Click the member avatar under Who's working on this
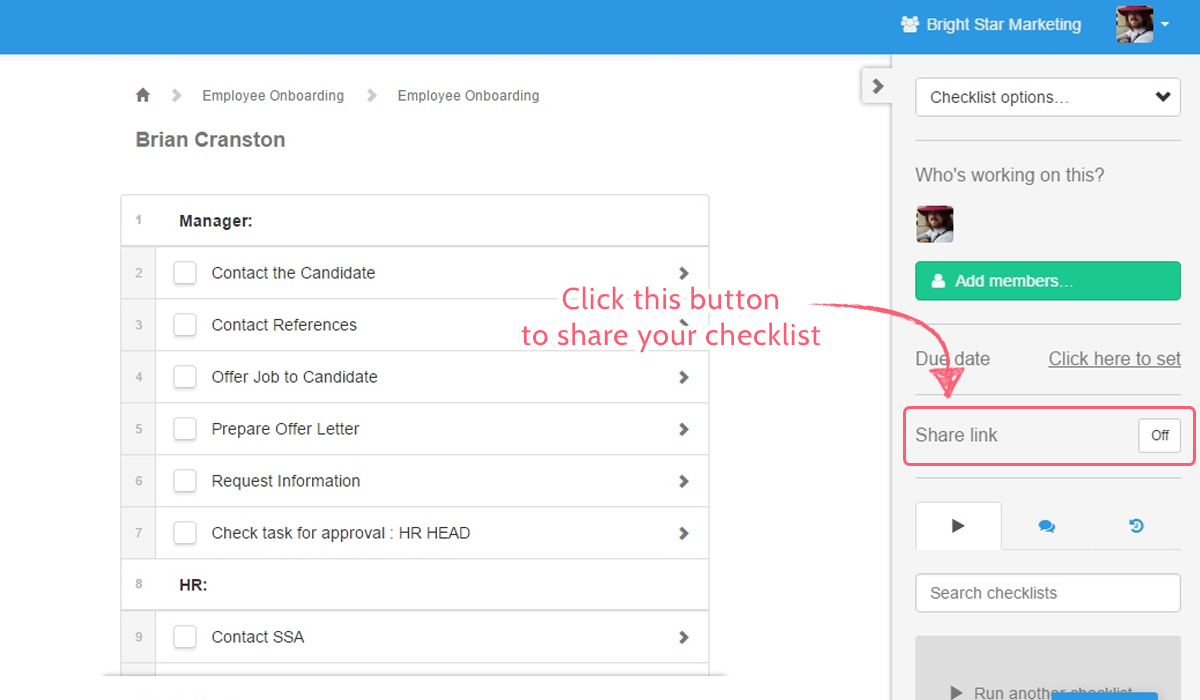This screenshot has height=700, width=1200. (934, 224)
